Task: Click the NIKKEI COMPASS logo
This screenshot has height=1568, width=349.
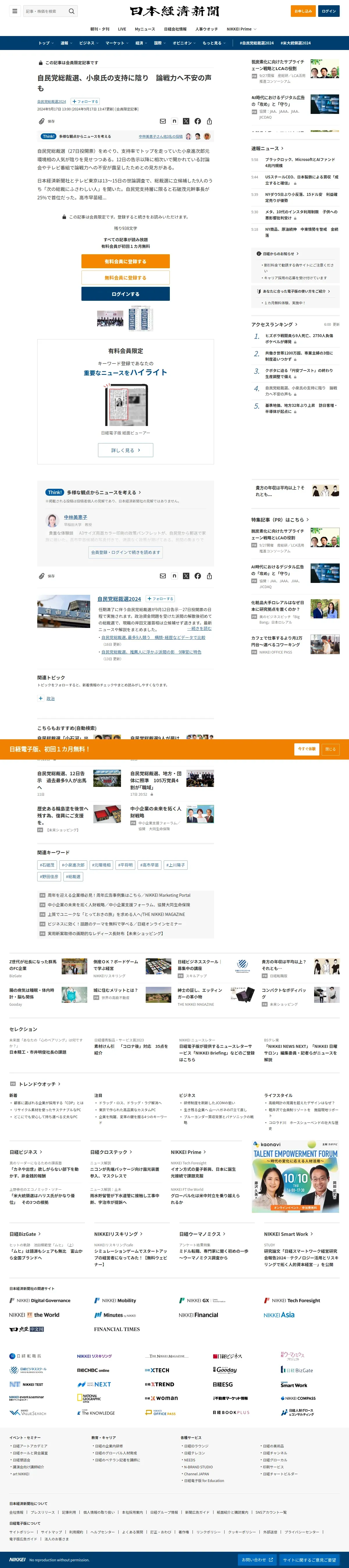Action: (x=298, y=1398)
